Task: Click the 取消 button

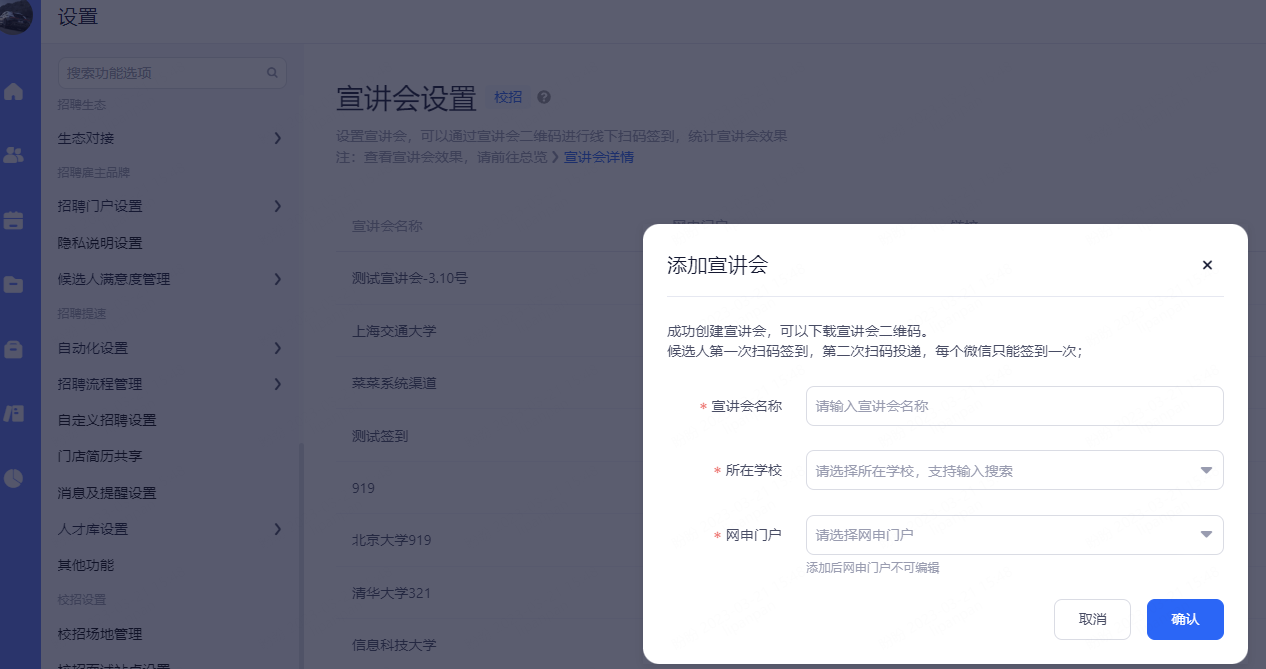Action: (x=1092, y=619)
